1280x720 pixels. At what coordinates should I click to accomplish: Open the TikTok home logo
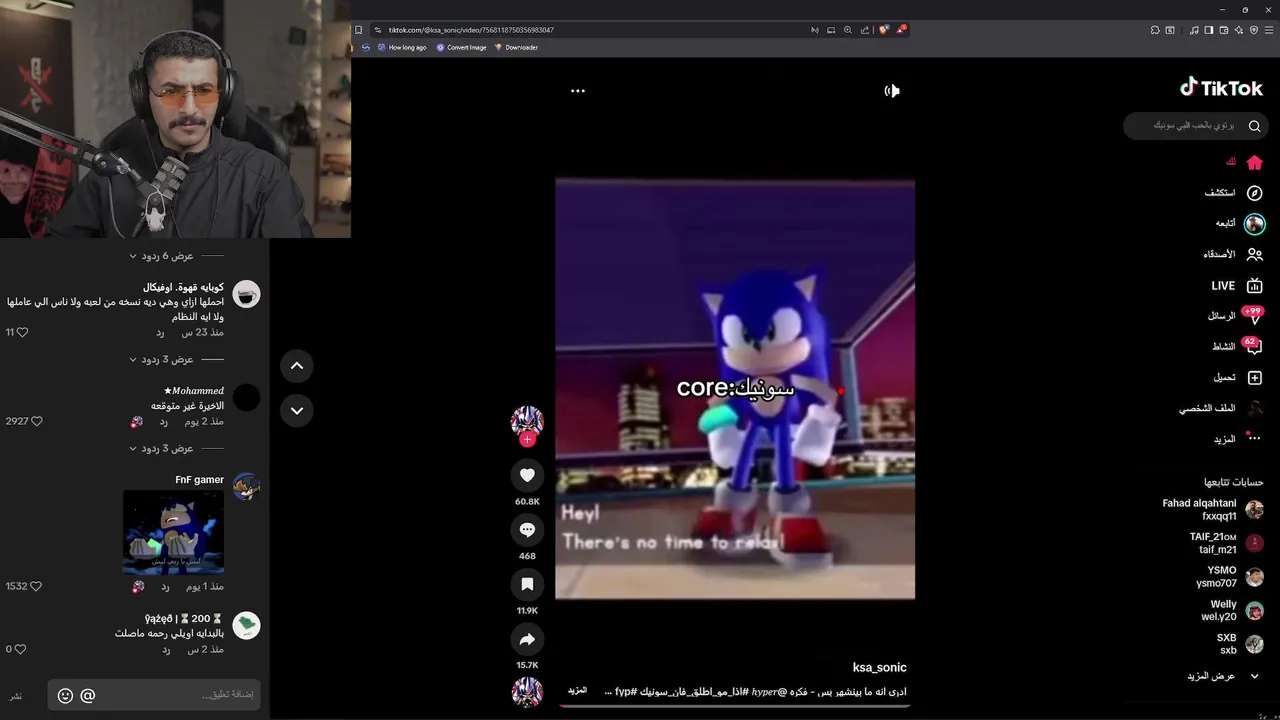point(1221,88)
